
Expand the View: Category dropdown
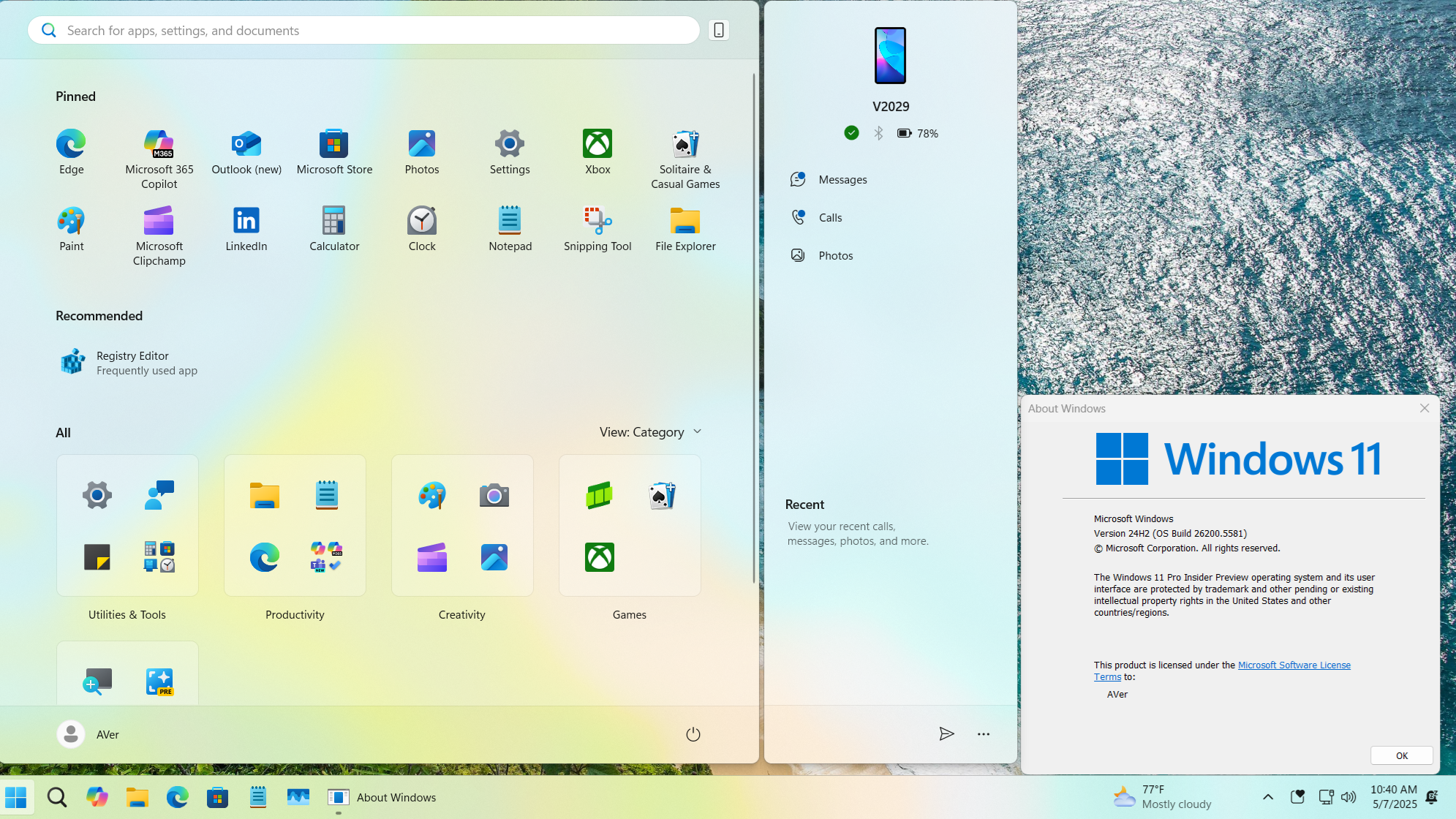[x=651, y=432]
